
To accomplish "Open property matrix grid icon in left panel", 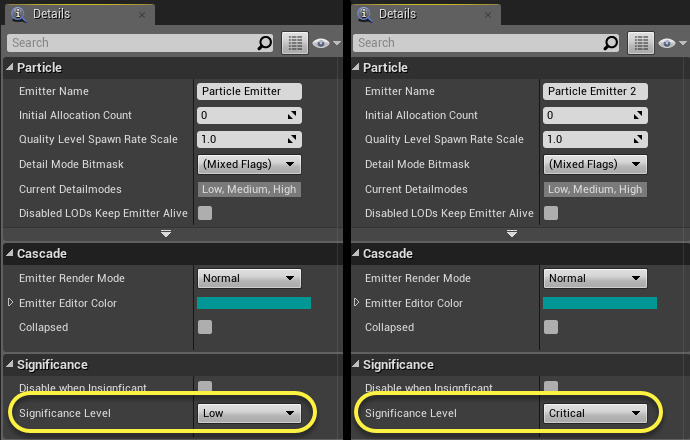I will [x=295, y=43].
